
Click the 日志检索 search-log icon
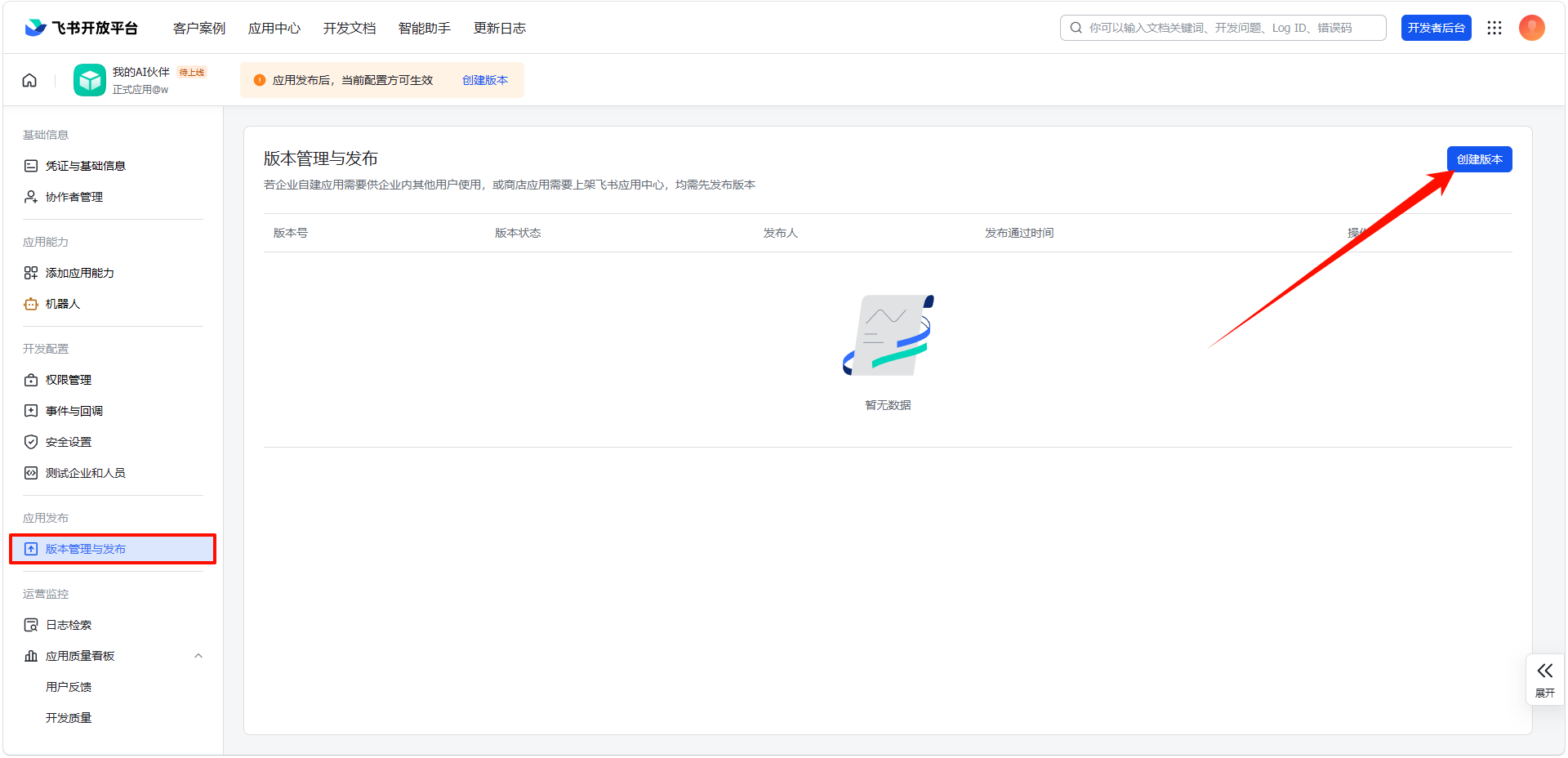31,625
